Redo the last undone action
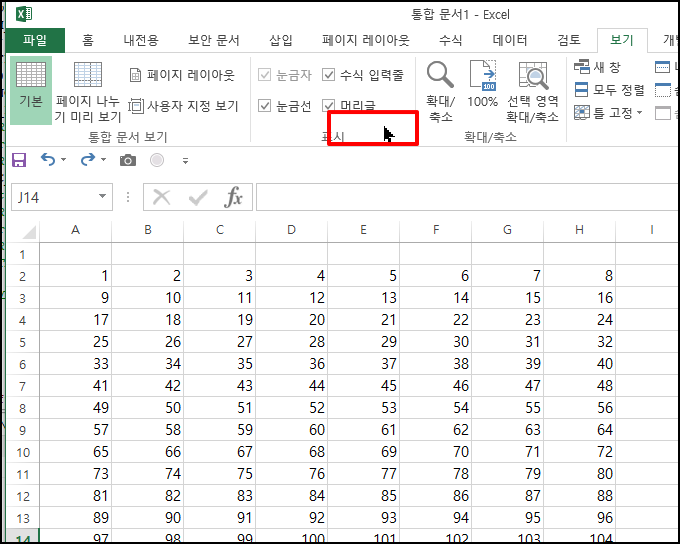The height and width of the screenshot is (544, 680). (x=88, y=160)
